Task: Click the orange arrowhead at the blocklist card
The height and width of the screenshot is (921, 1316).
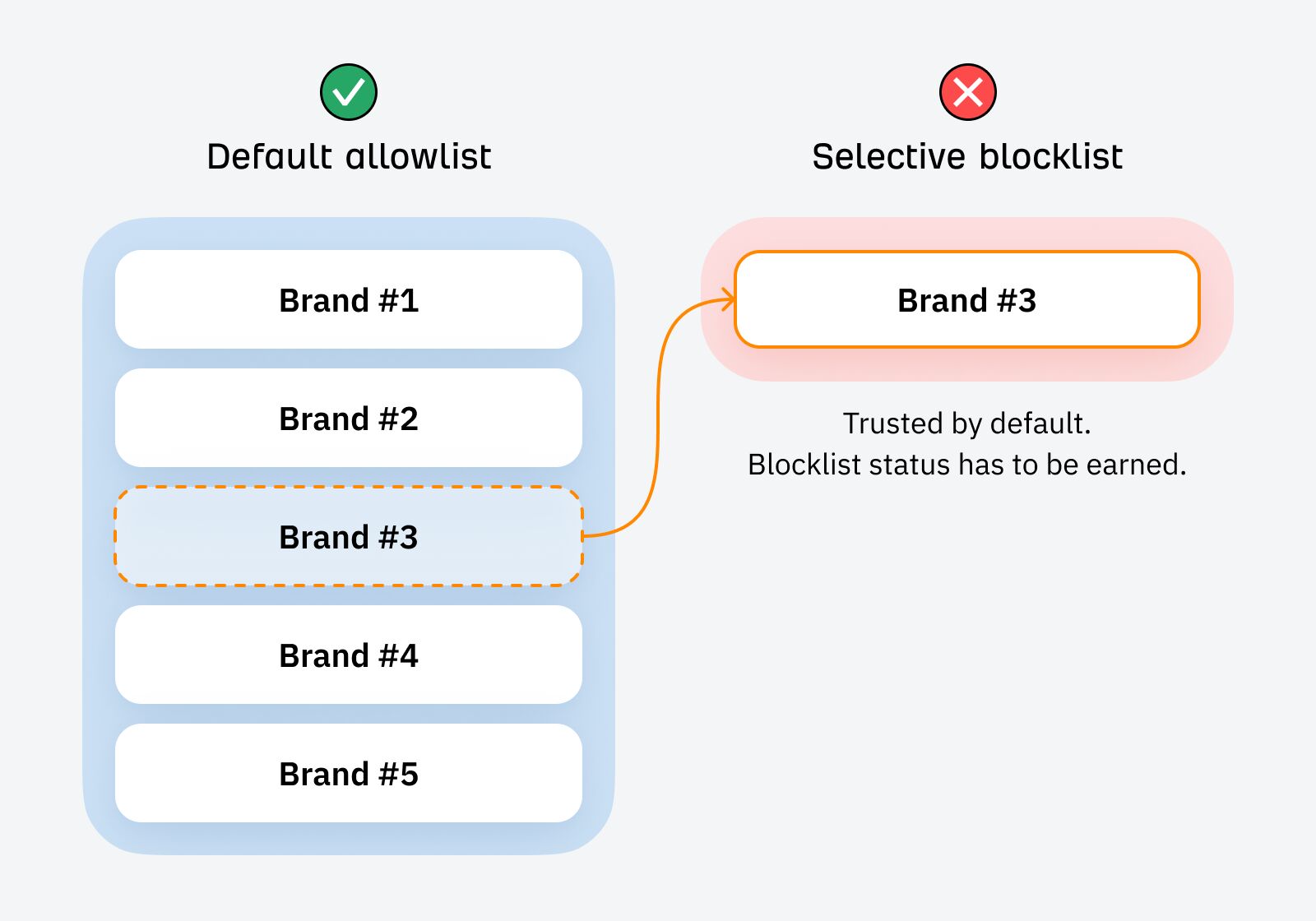Action: (728, 299)
